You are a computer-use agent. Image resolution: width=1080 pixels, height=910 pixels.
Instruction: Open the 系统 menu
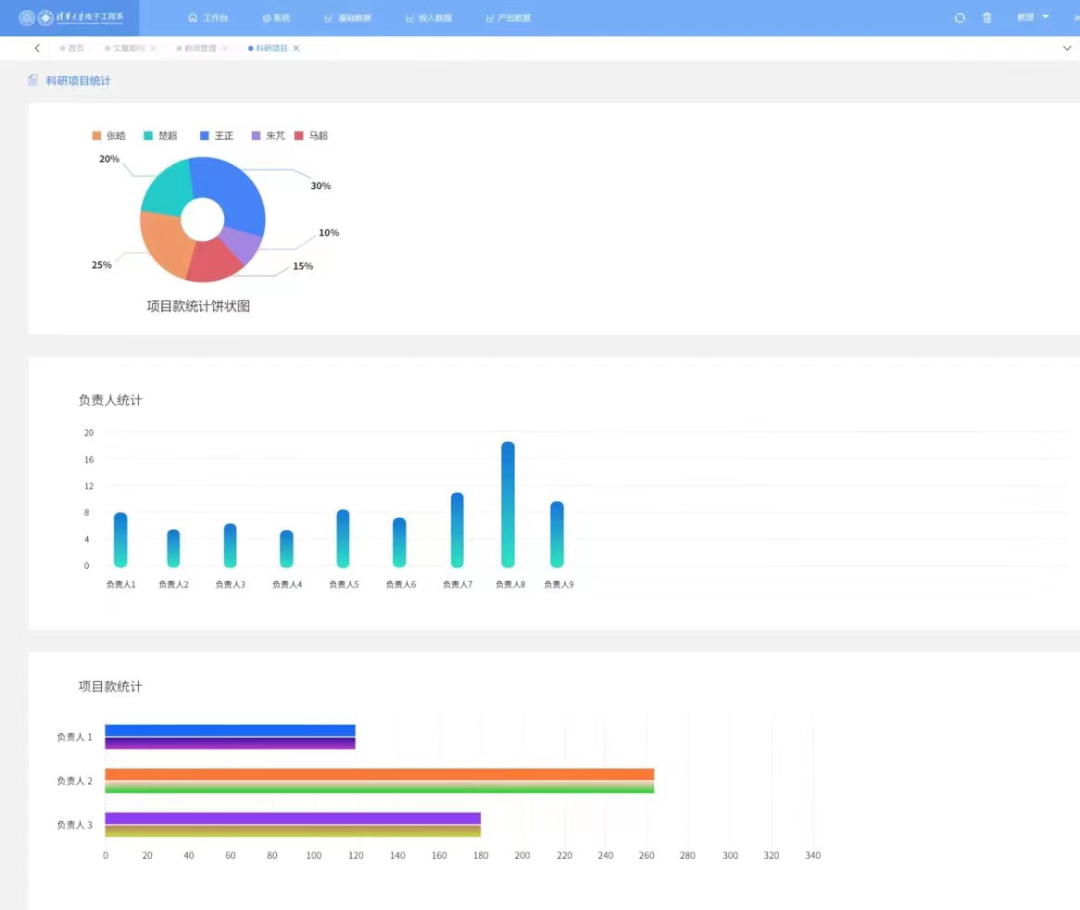click(276, 18)
